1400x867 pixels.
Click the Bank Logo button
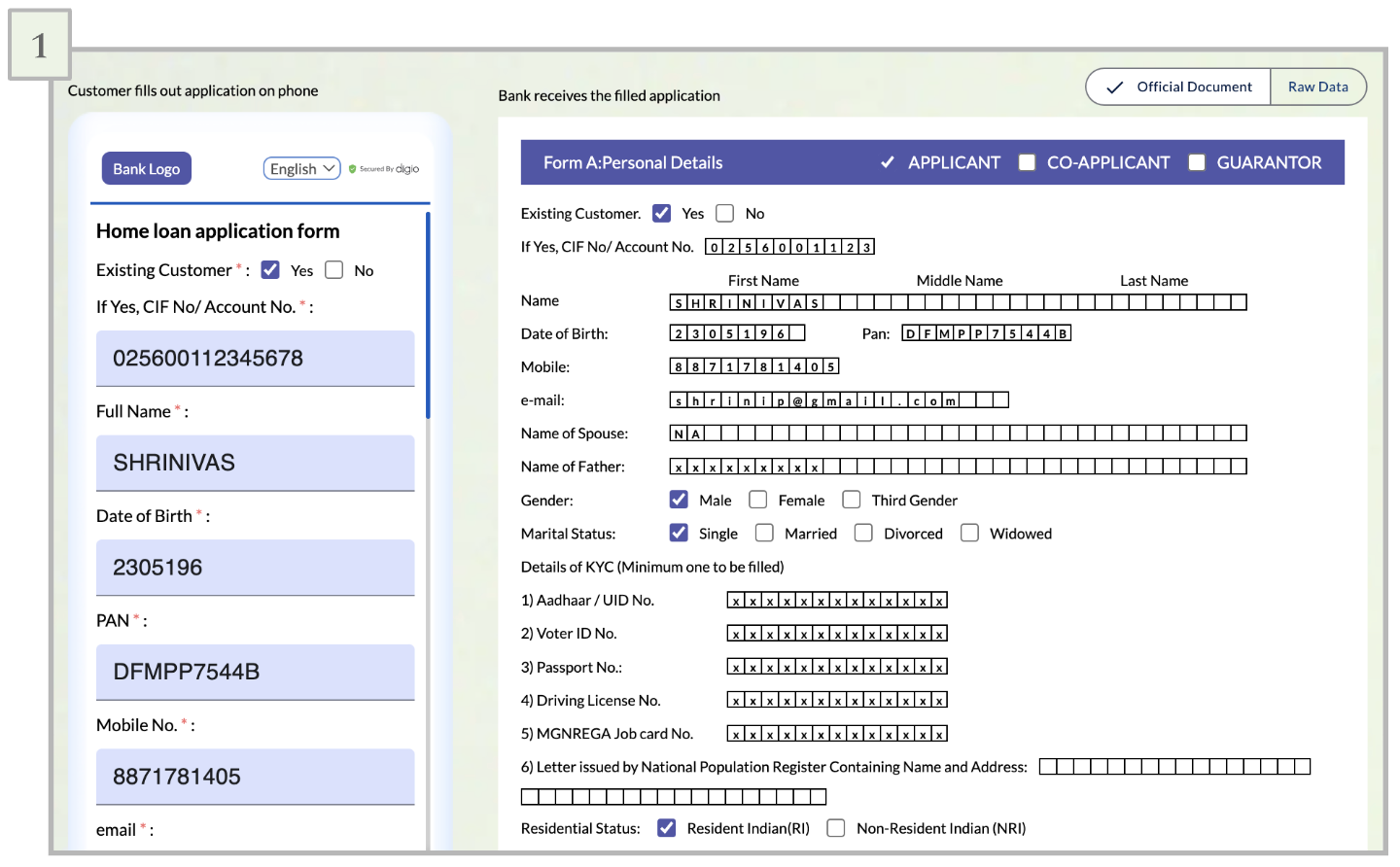point(146,169)
